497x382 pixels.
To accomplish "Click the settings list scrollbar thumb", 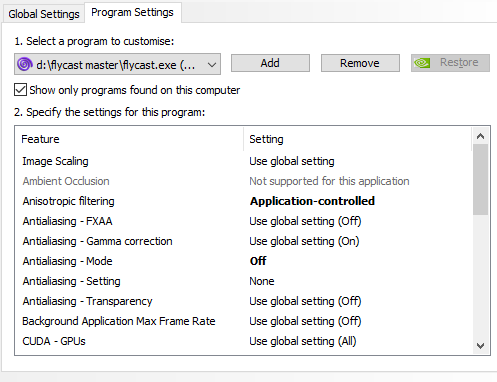I will click(x=480, y=179).
